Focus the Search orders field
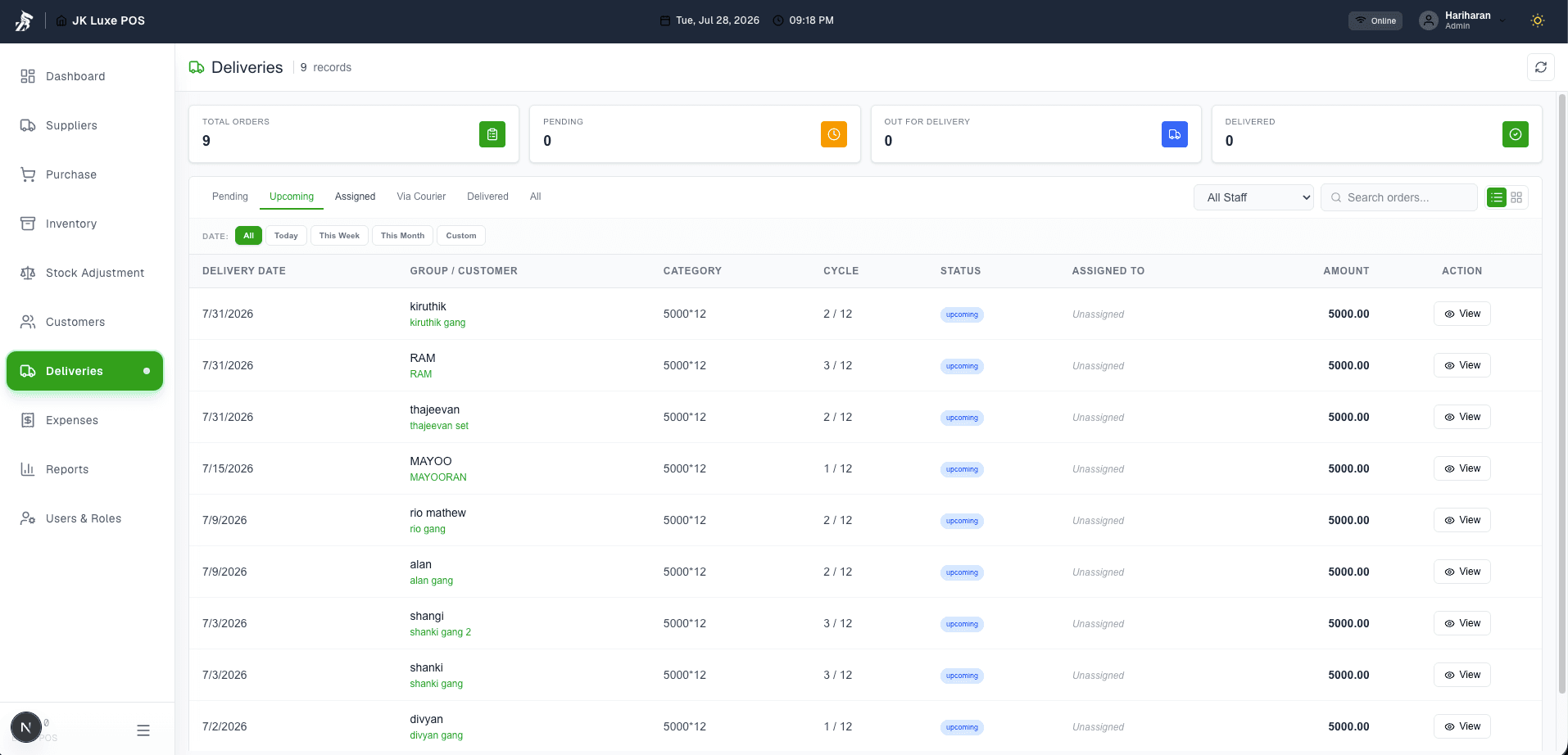 (1399, 197)
